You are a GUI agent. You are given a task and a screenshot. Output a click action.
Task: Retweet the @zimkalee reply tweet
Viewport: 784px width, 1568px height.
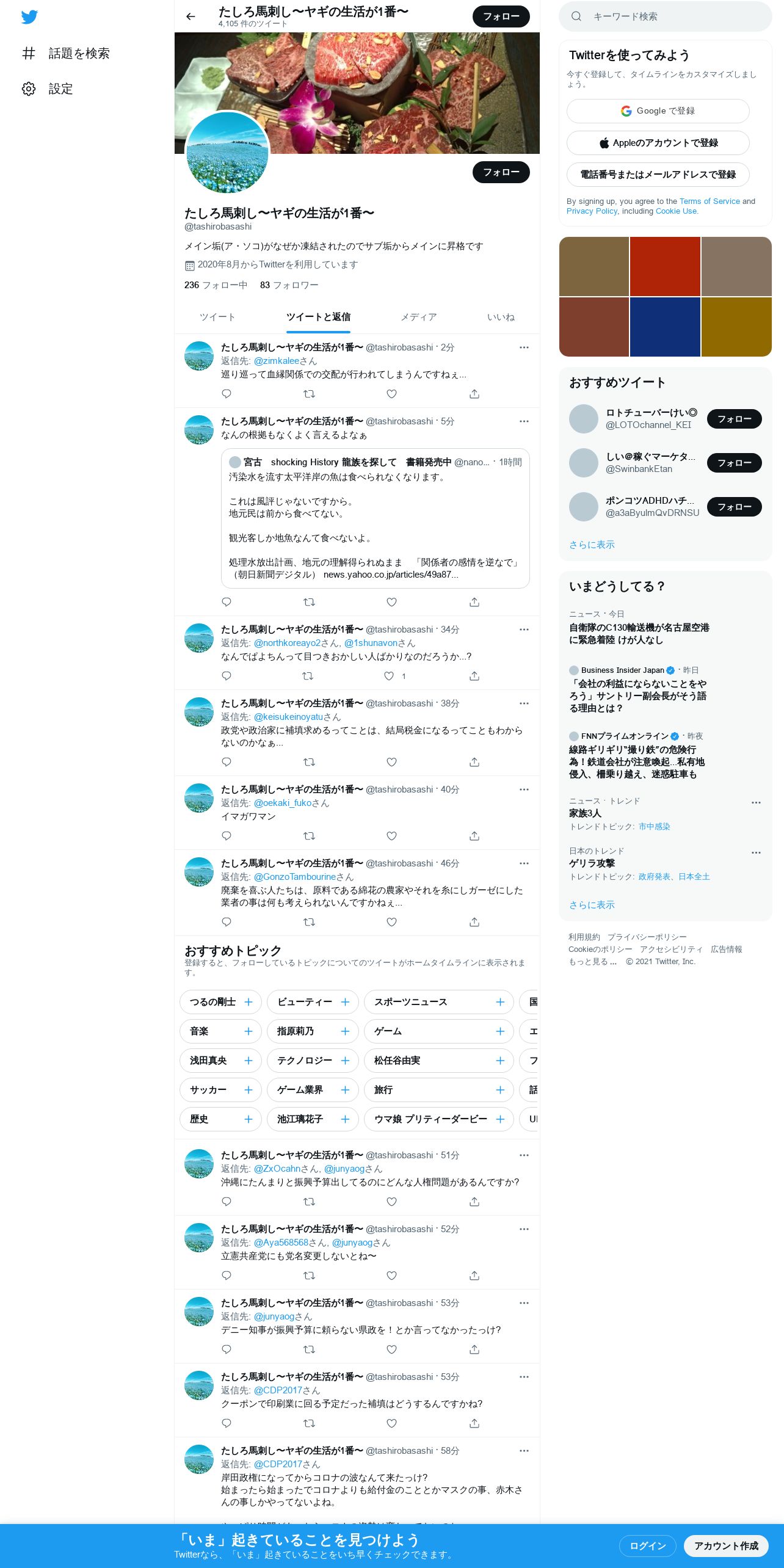point(309,394)
